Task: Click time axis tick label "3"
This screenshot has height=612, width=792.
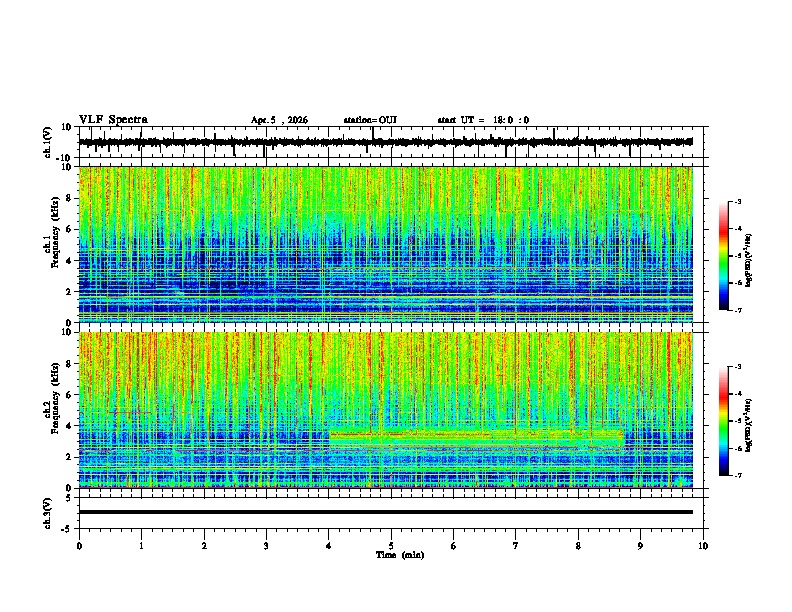Action: (x=266, y=546)
